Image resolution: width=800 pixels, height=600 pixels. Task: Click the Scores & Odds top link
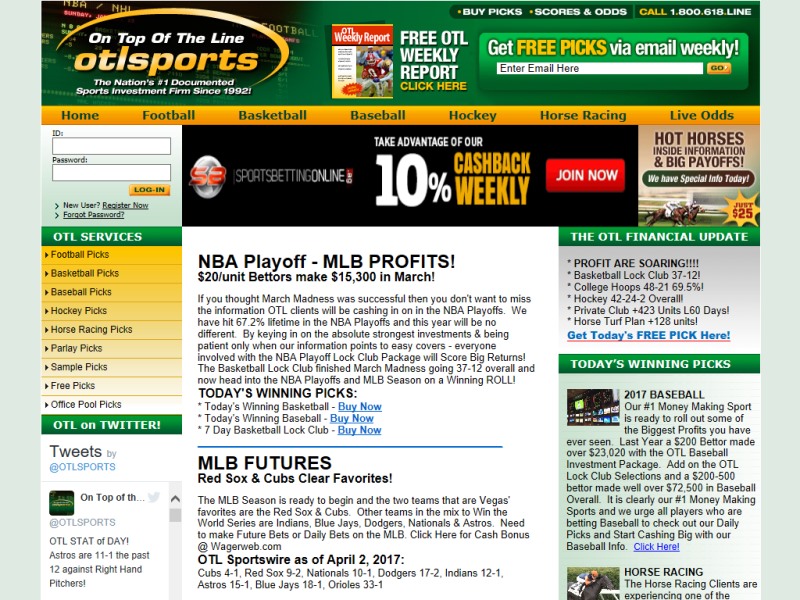(578, 12)
